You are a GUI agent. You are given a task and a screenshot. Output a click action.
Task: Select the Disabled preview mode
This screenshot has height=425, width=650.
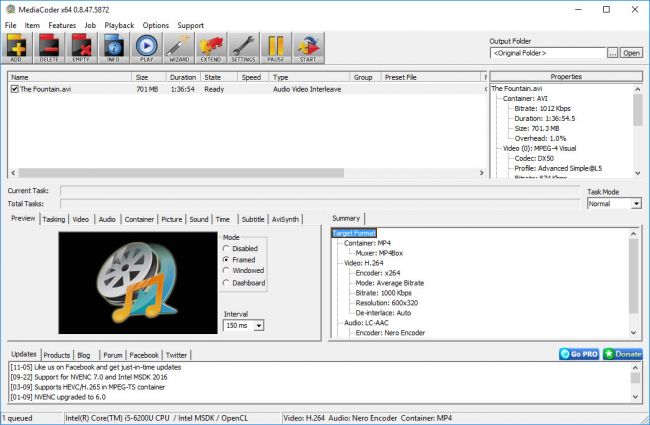[x=227, y=248]
